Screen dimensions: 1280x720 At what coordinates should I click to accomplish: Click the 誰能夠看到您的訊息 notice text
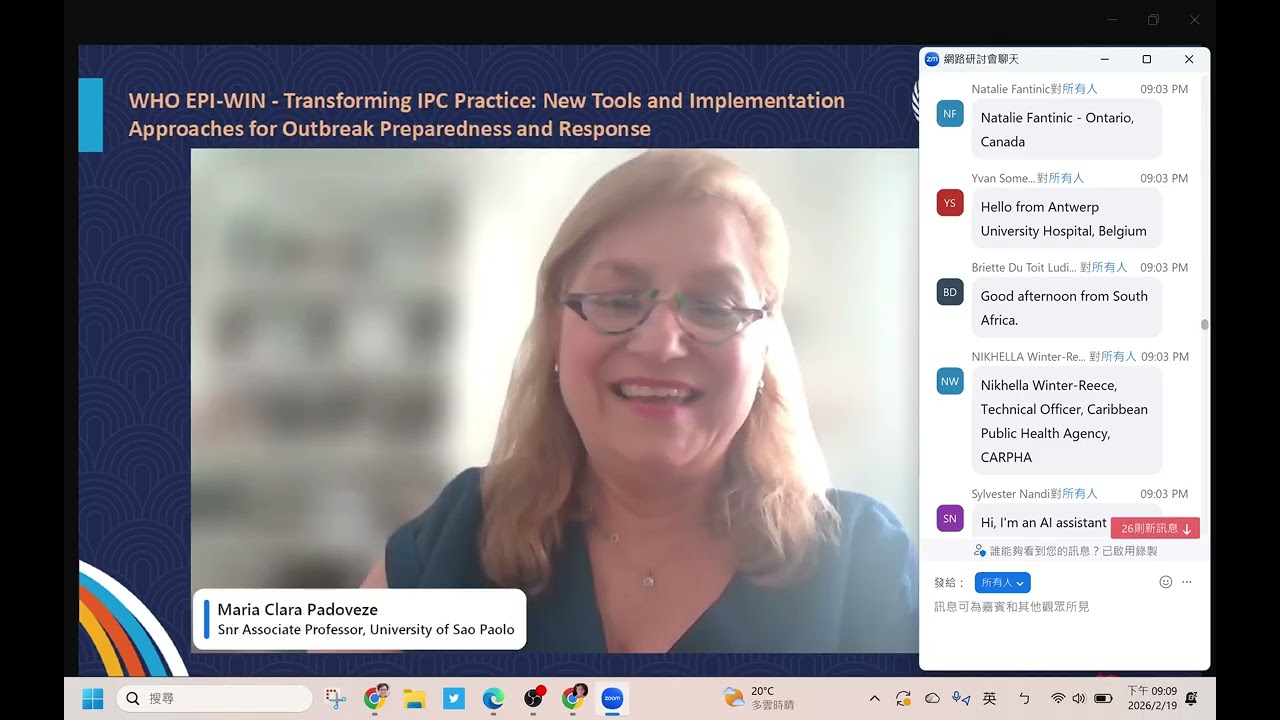(x=1074, y=551)
